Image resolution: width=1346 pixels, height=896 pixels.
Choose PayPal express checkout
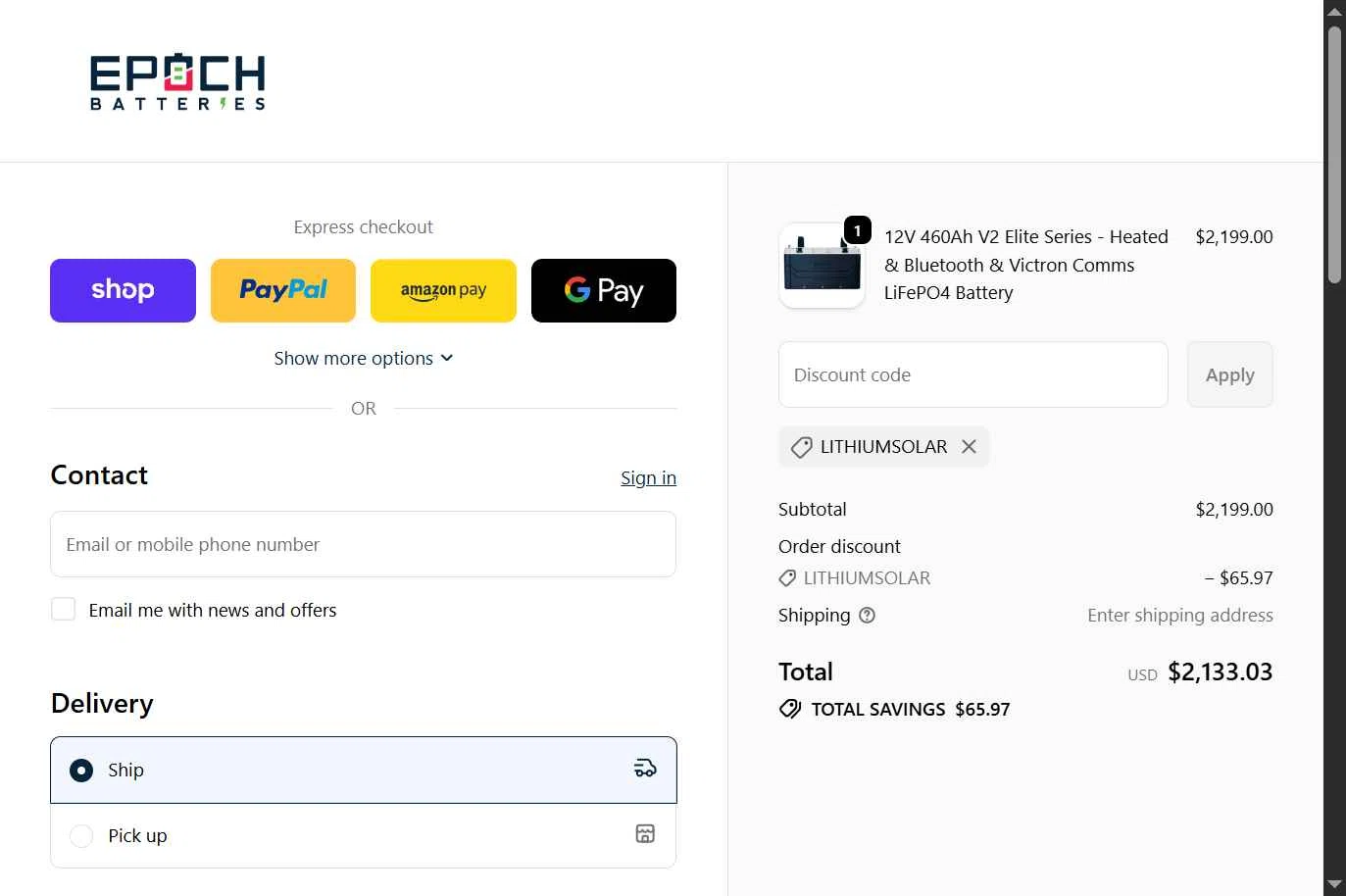click(x=283, y=290)
